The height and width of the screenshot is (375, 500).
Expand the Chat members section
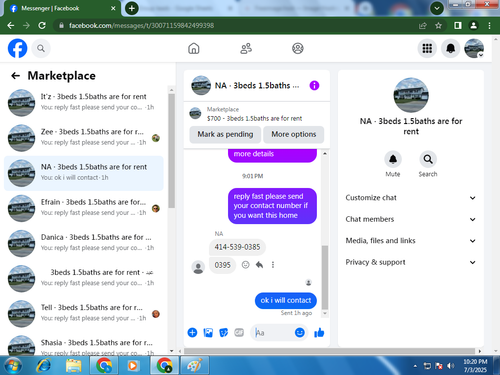point(411,219)
